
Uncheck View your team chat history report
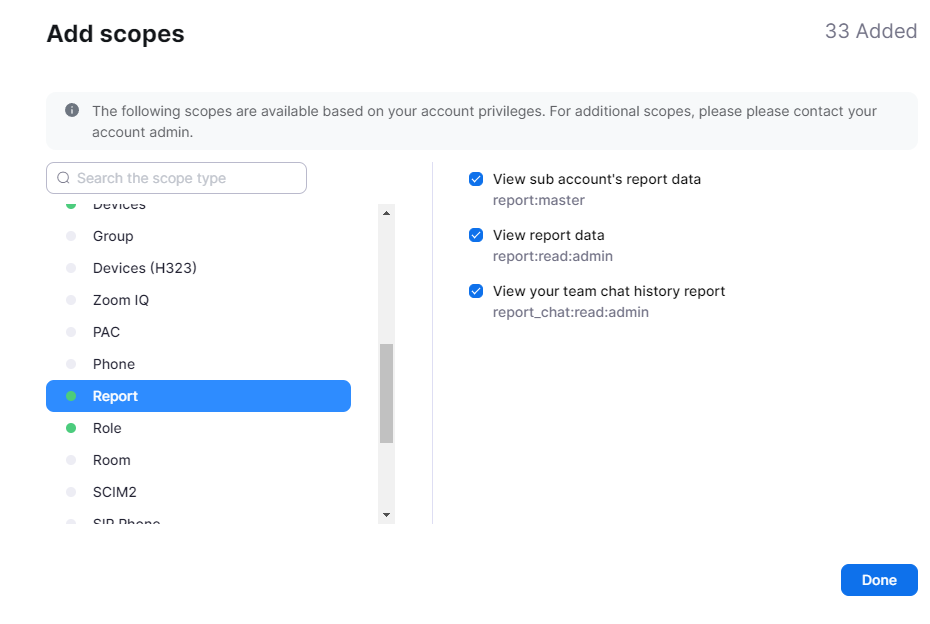tap(476, 292)
